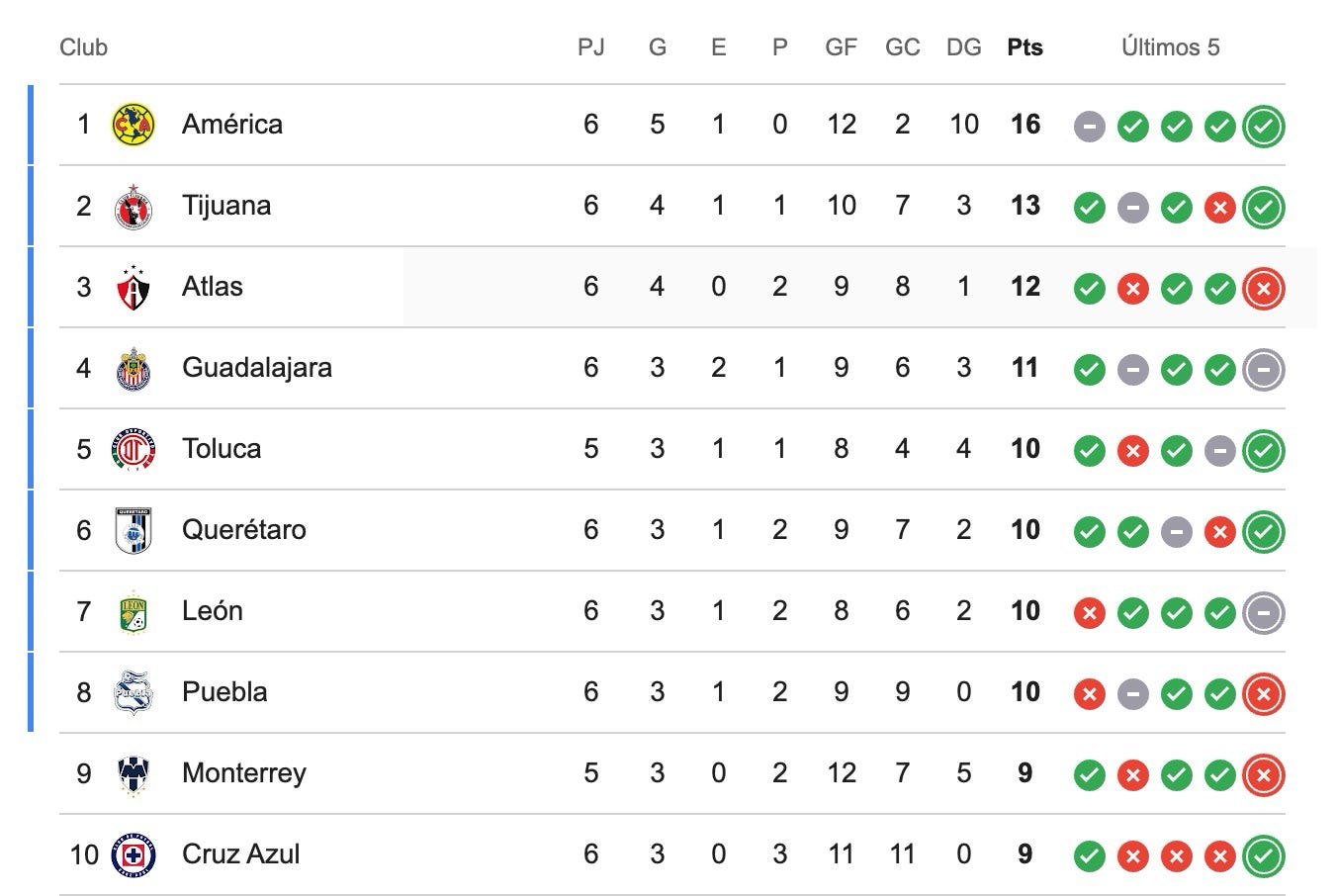The width and height of the screenshot is (1337, 896).
Task: Select América's most recent win indicator
Action: pos(1264,126)
